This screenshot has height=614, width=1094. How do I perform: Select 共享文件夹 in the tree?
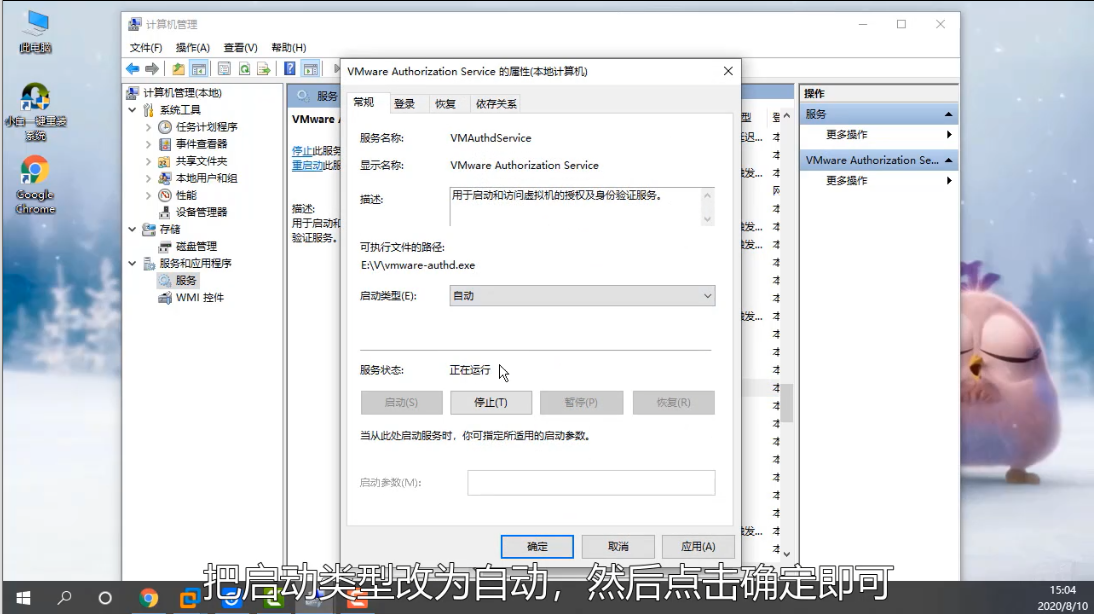[x=201, y=160]
